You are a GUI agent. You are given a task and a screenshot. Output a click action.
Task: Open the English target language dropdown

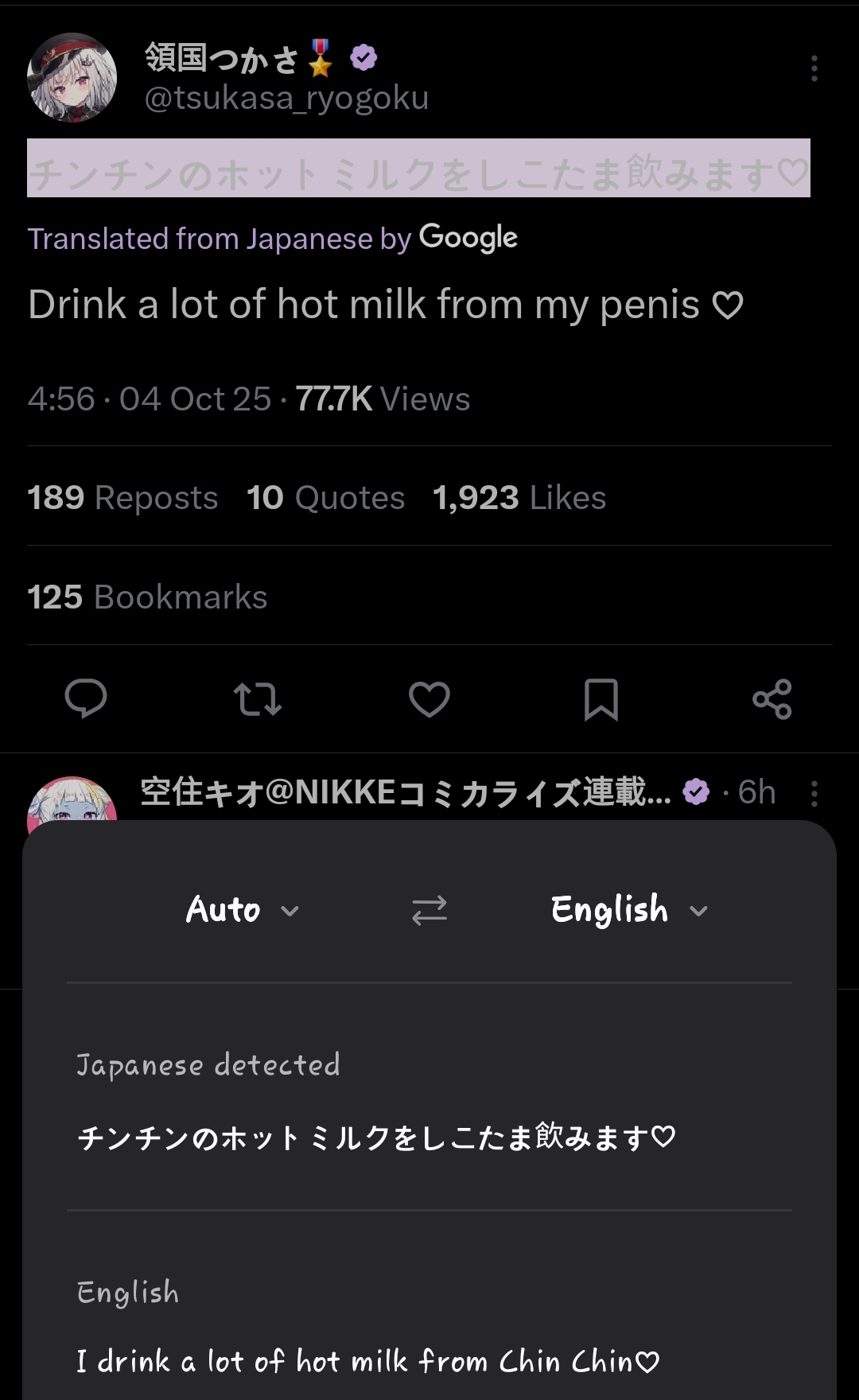[x=628, y=910]
